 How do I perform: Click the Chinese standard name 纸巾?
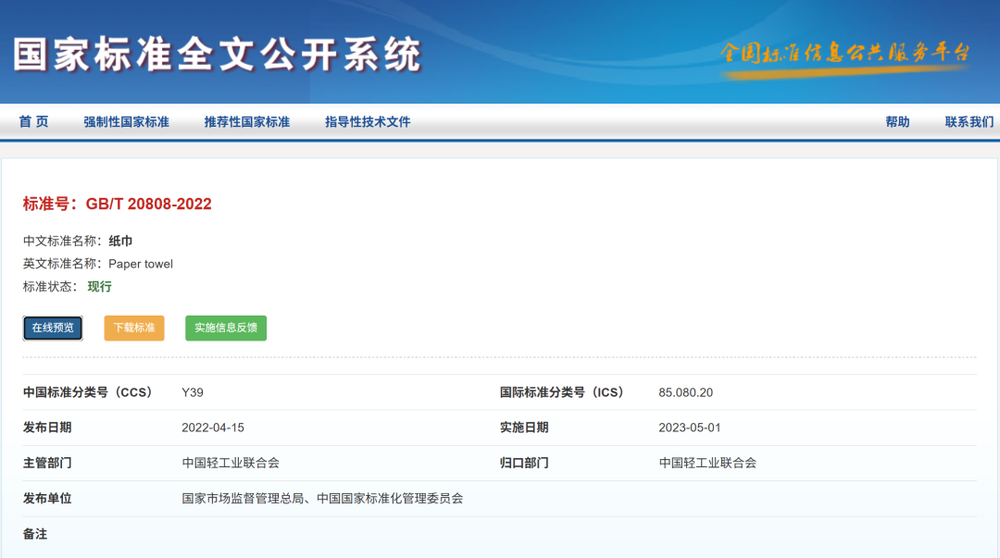point(121,241)
